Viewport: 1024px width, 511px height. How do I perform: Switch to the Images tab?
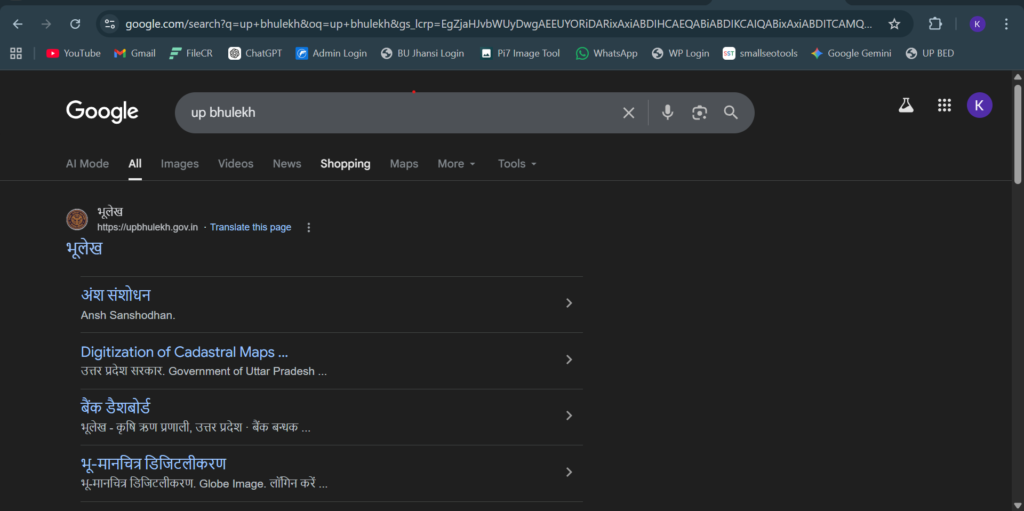point(180,164)
